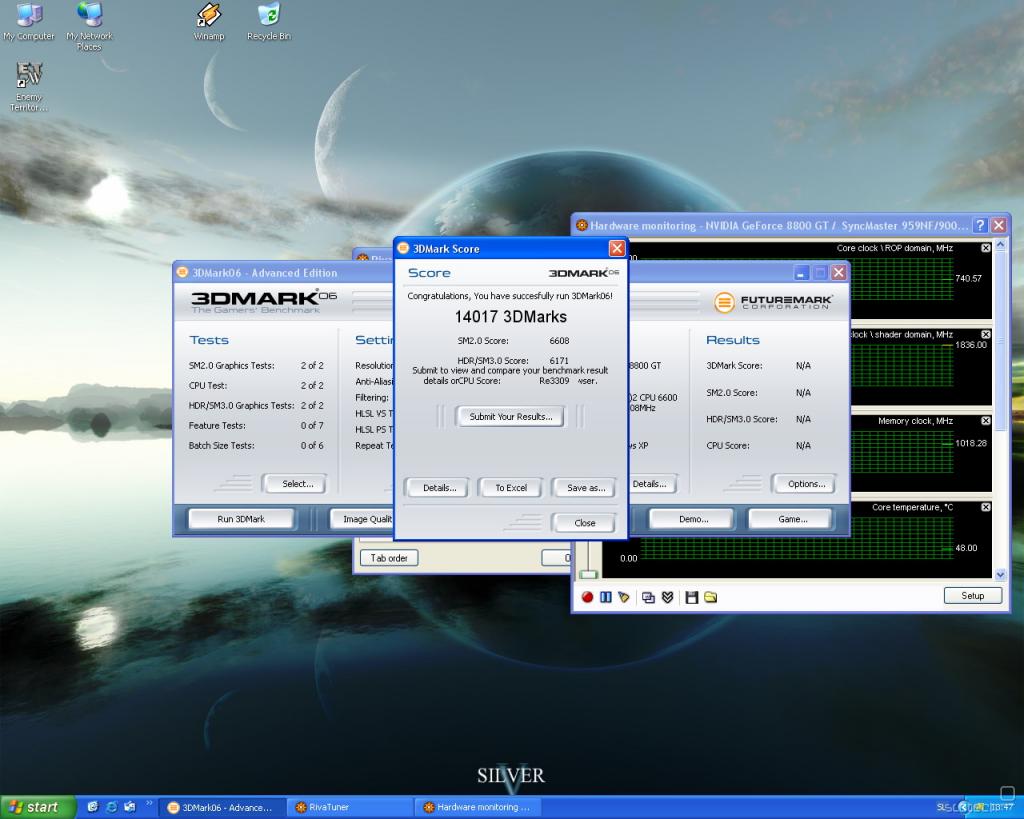Image resolution: width=1024 pixels, height=819 pixels.
Task: Click HDR/SM3.0 Score value 6171
Action: (558, 361)
